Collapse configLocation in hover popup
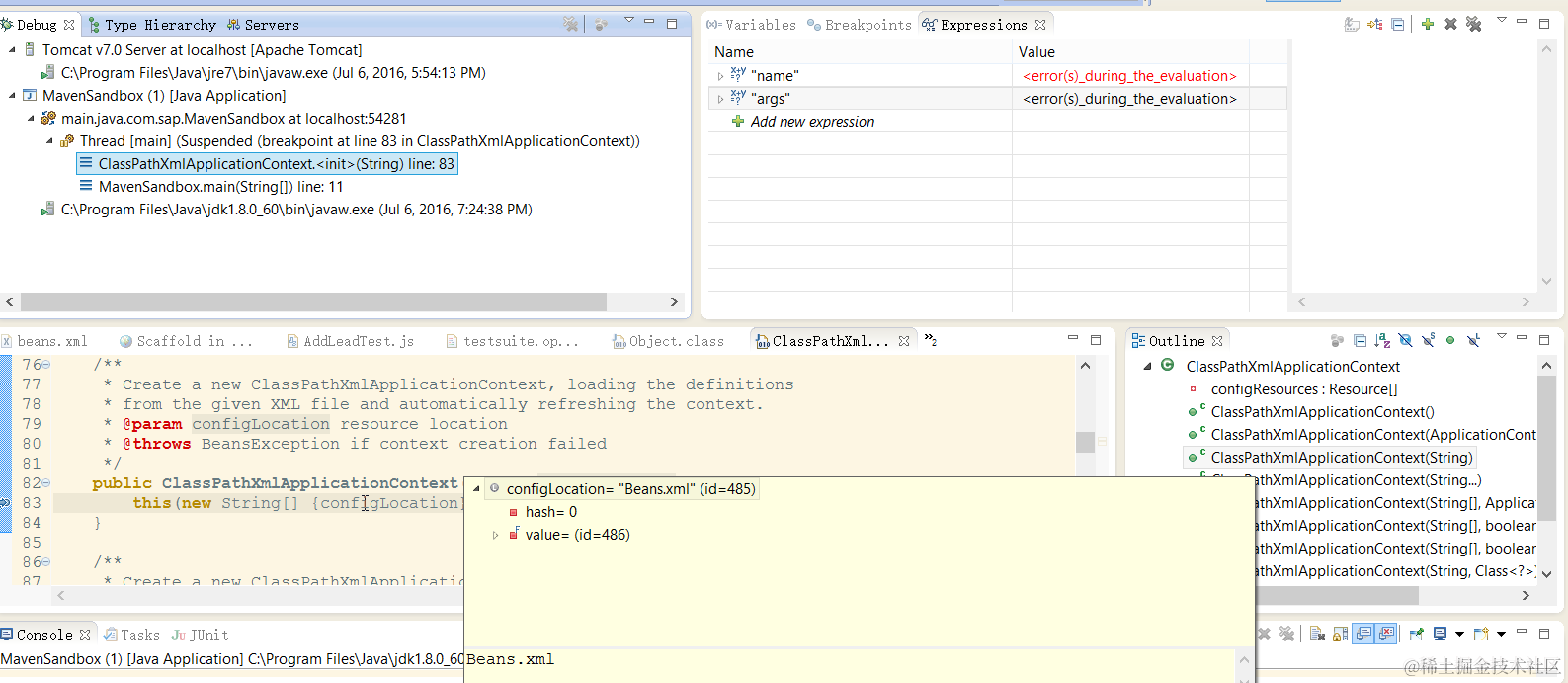Viewport: 1568px width, 683px height. click(477, 489)
